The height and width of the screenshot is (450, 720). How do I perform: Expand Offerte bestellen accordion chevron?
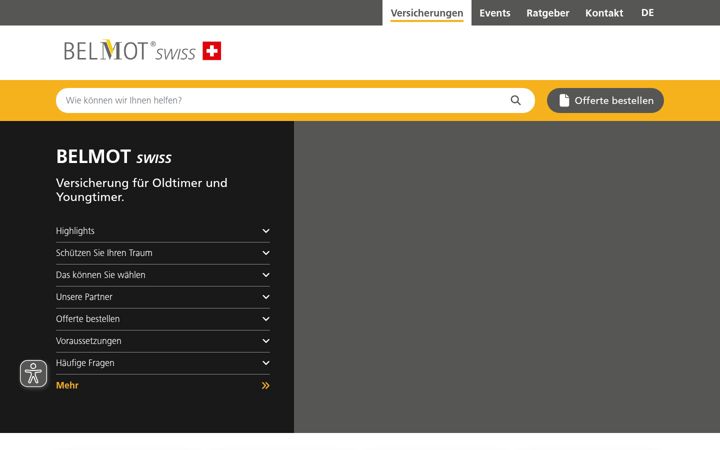pyautogui.click(x=266, y=319)
